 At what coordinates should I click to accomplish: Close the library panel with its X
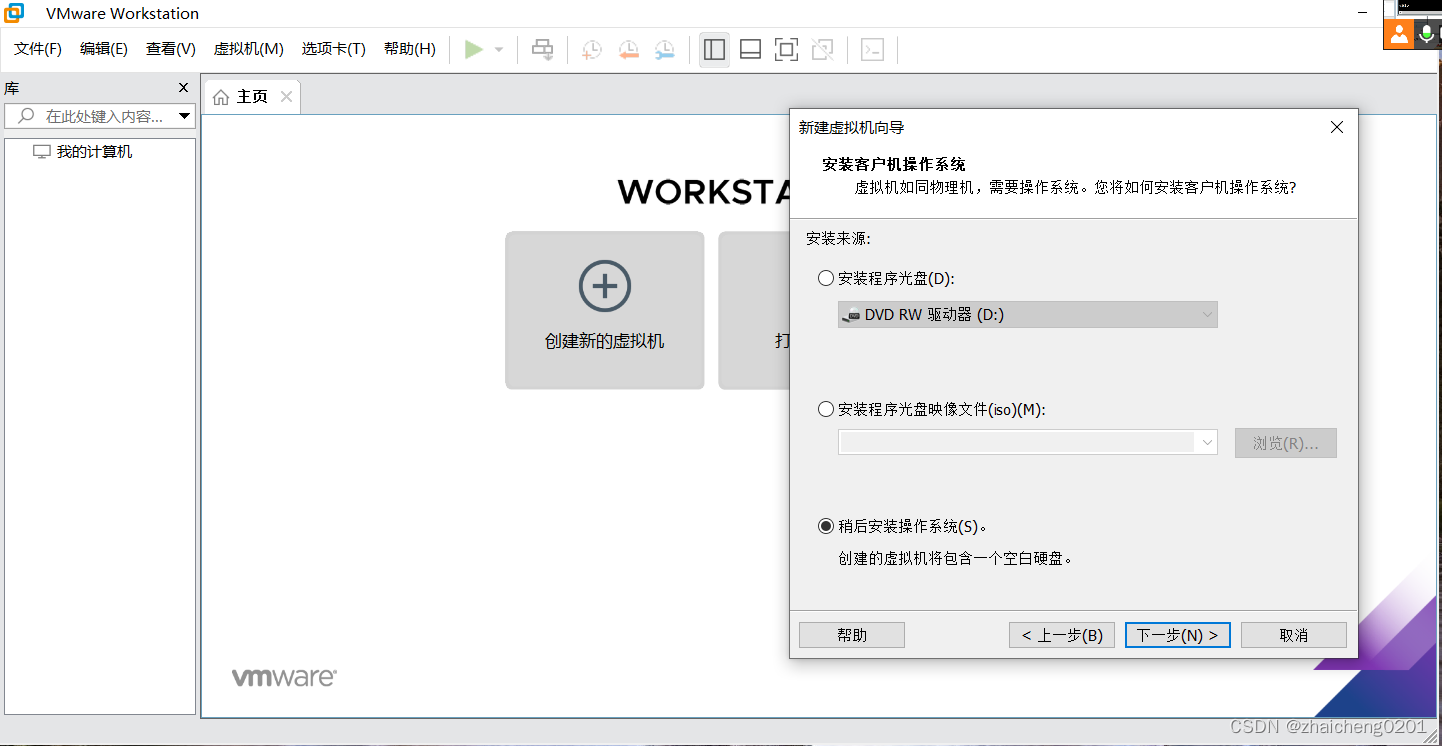click(183, 88)
